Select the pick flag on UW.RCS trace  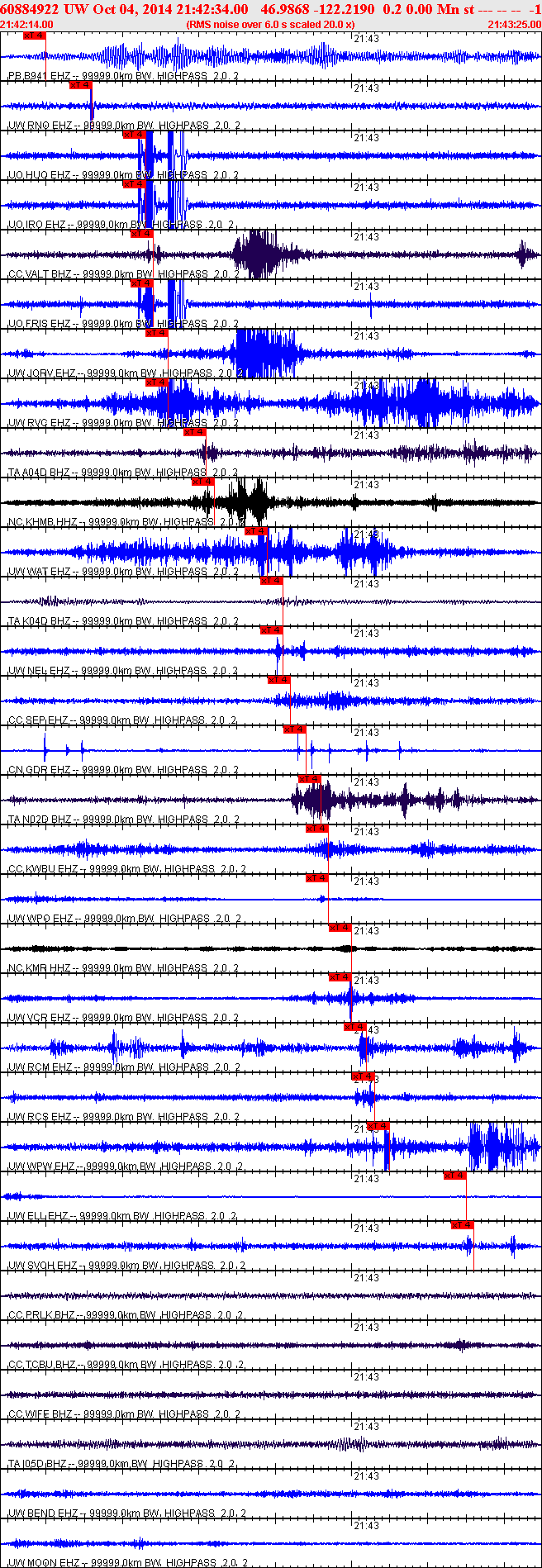point(363,1076)
